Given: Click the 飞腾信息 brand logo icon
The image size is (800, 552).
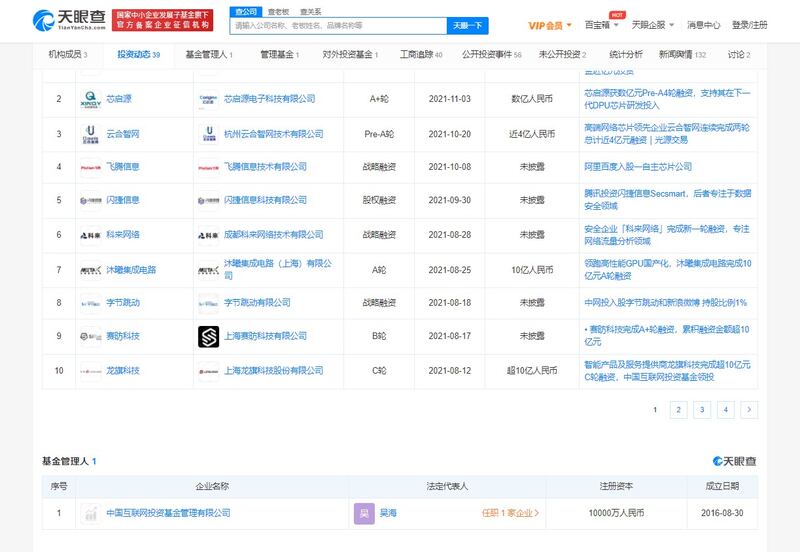Looking at the screenshot, I should click(x=90, y=167).
